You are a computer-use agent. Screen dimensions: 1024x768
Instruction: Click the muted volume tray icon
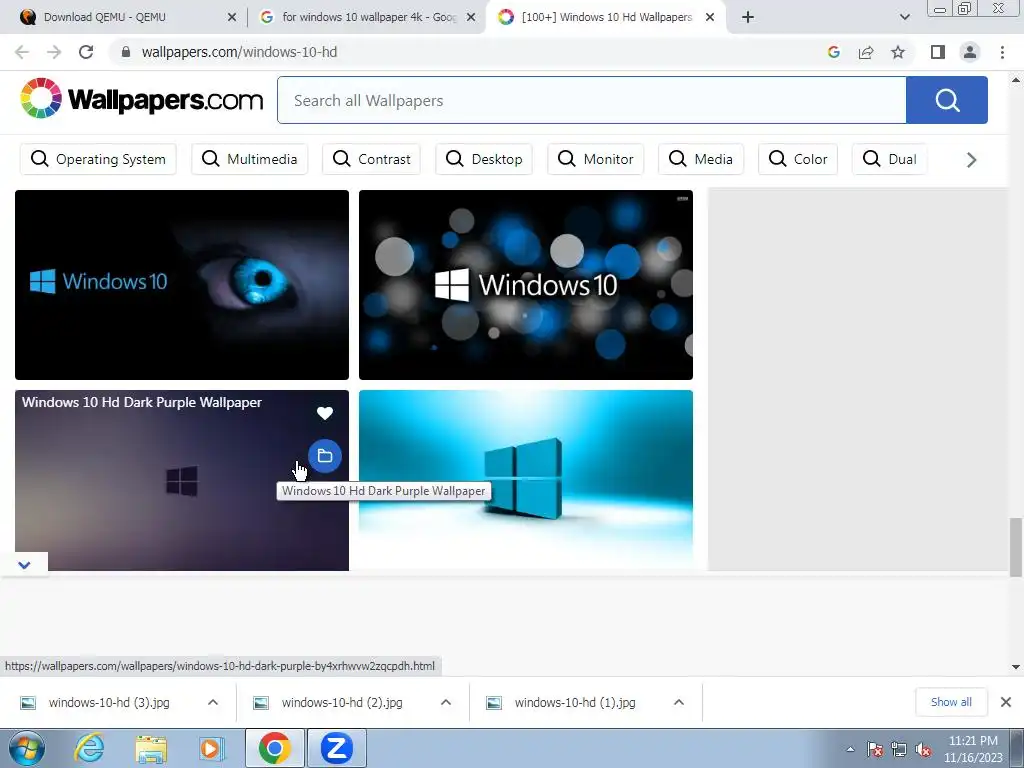[923, 749]
